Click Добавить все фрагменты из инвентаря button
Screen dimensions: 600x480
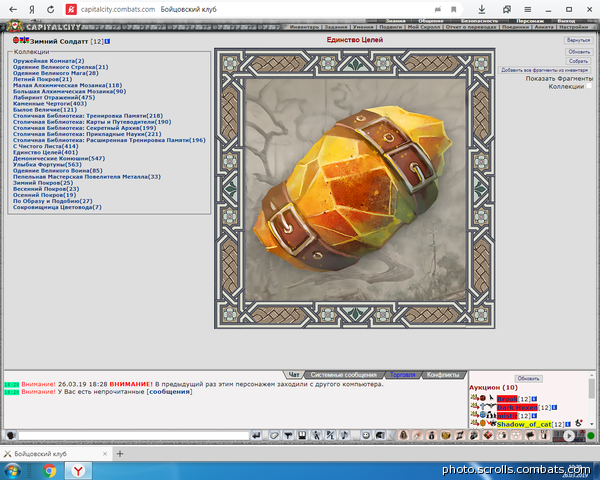(545, 70)
